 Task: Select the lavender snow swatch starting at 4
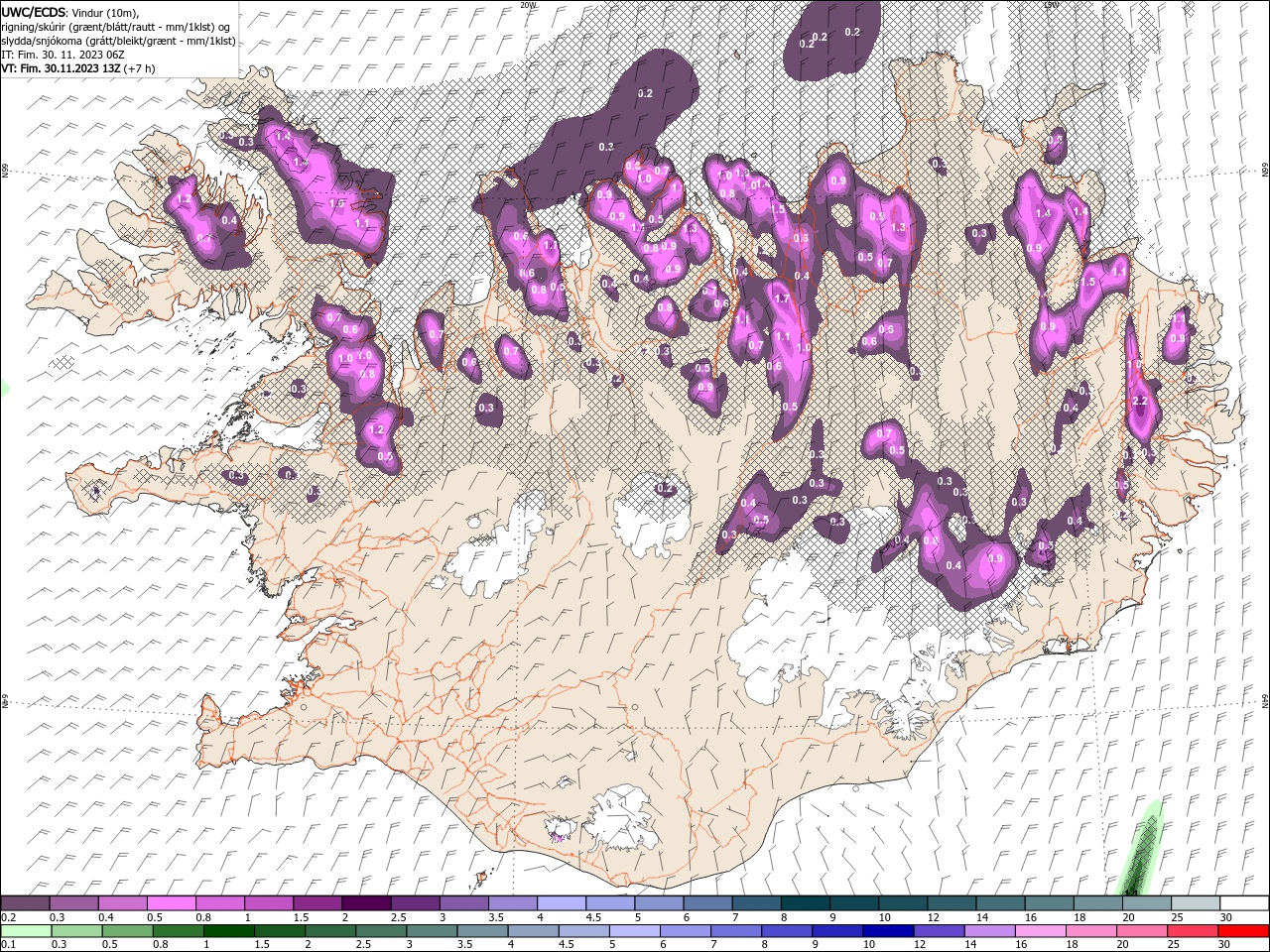pyautogui.click(x=561, y=903)
